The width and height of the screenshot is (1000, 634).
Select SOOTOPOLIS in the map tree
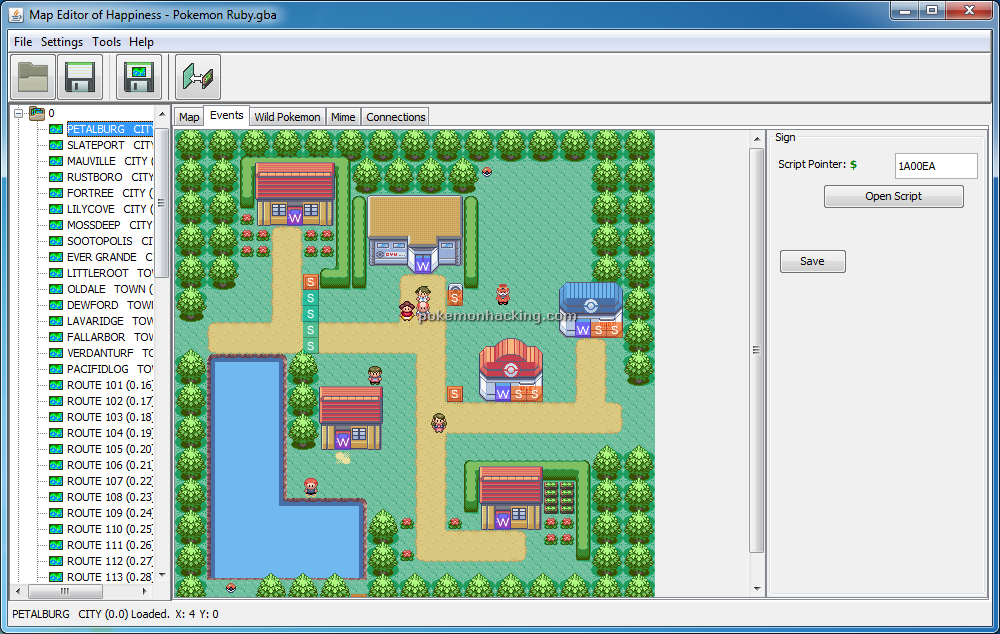pyautogui.click(x=109, y=240)
